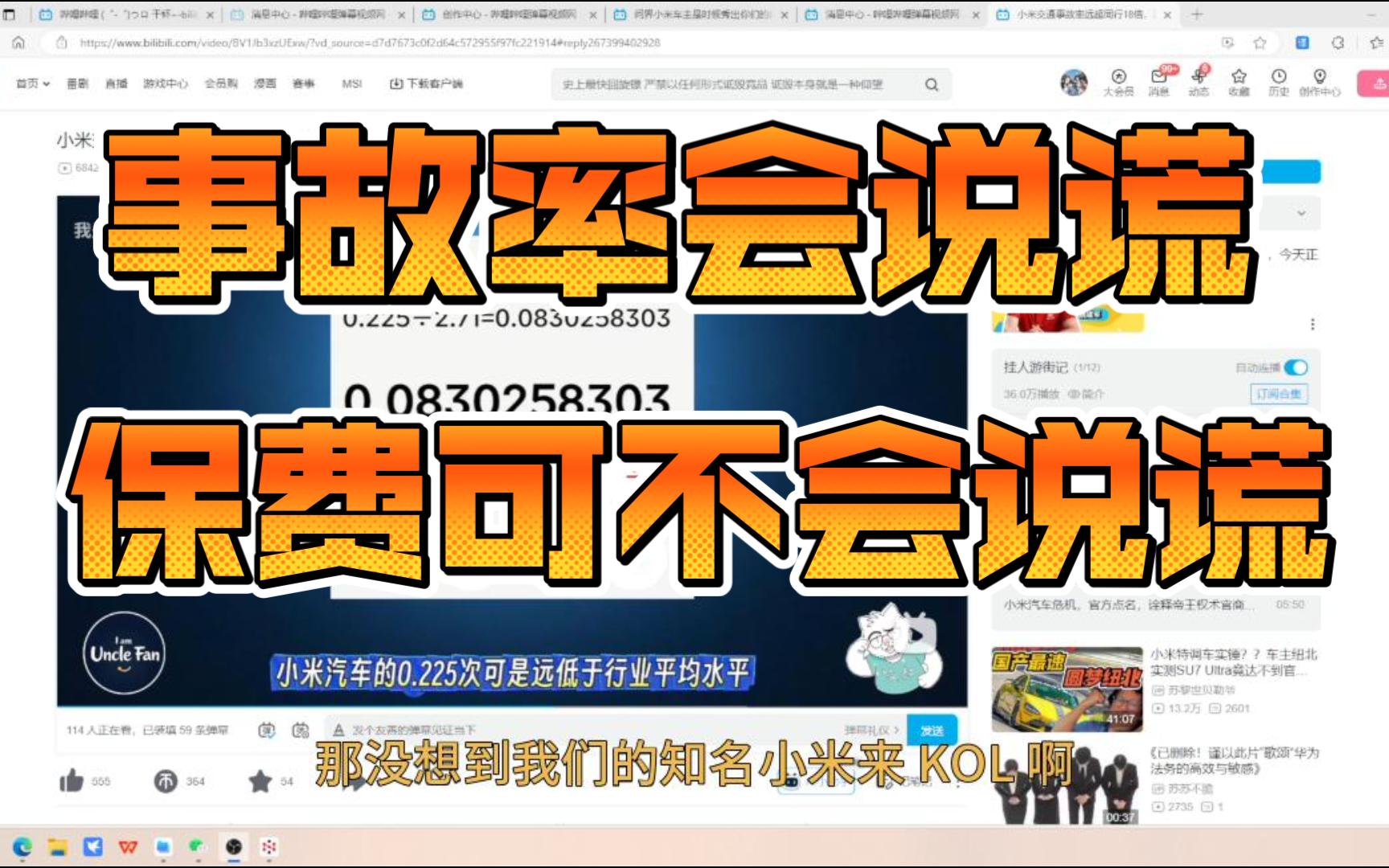Open 苏苏不脆 uploader link

coord(1182,788)
